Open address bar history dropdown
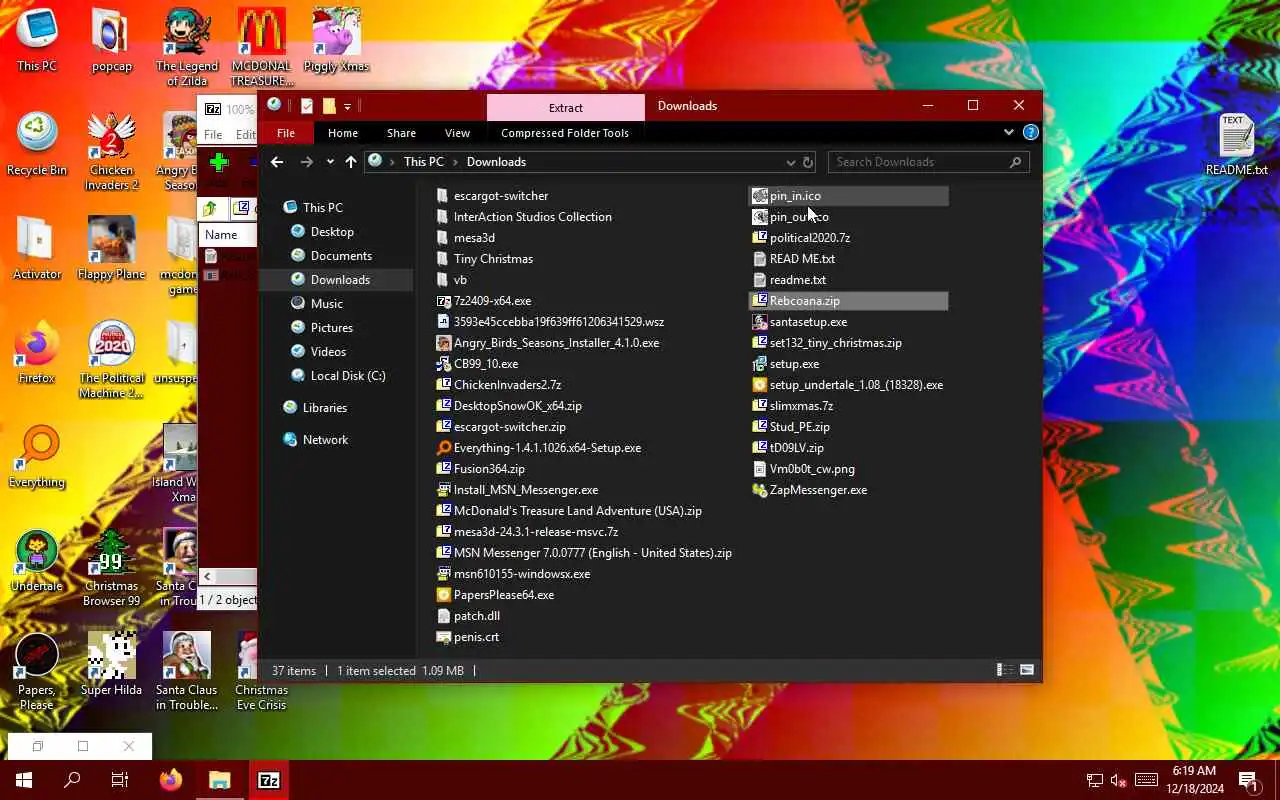This screenshot has height=800, width=1280. (x=790, y=162)
